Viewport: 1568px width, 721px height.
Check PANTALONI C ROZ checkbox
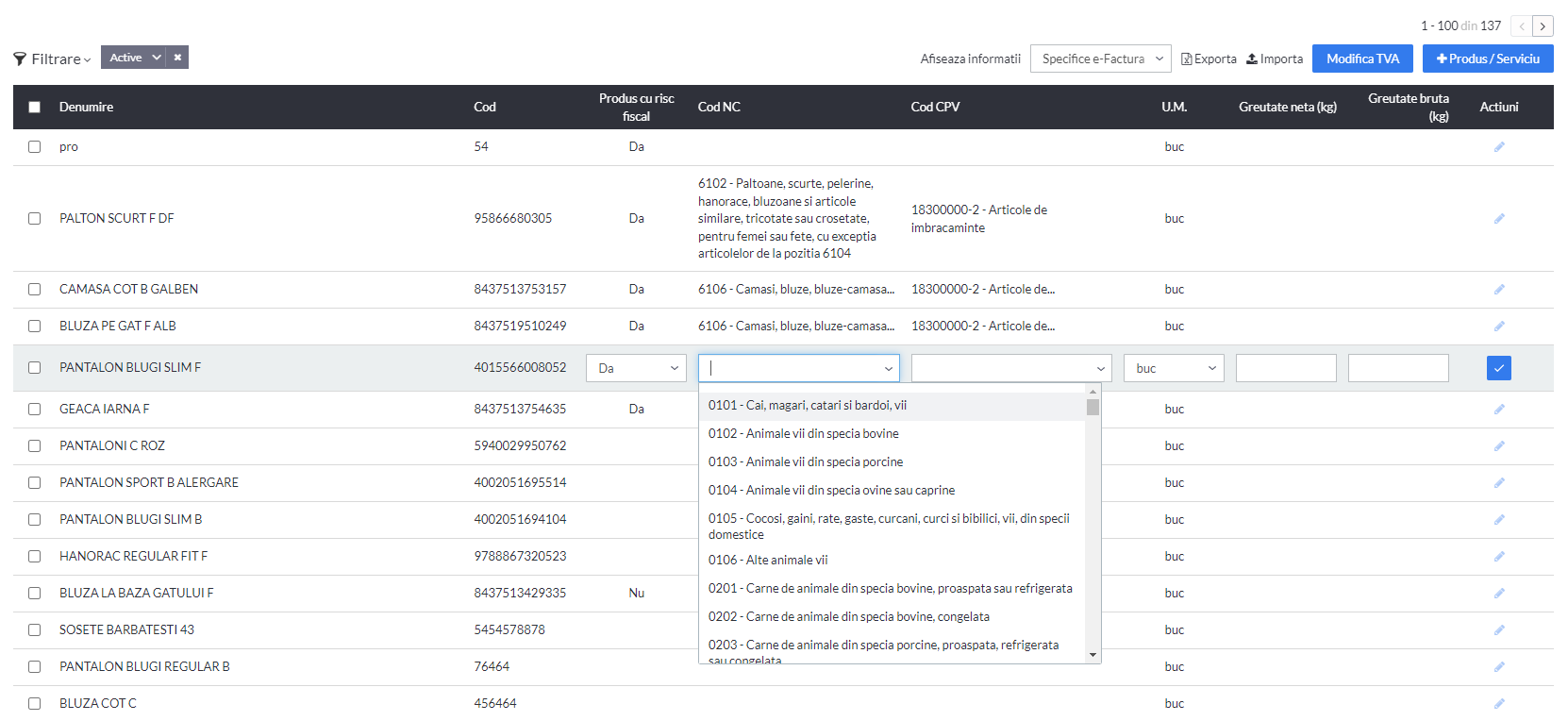35,446
